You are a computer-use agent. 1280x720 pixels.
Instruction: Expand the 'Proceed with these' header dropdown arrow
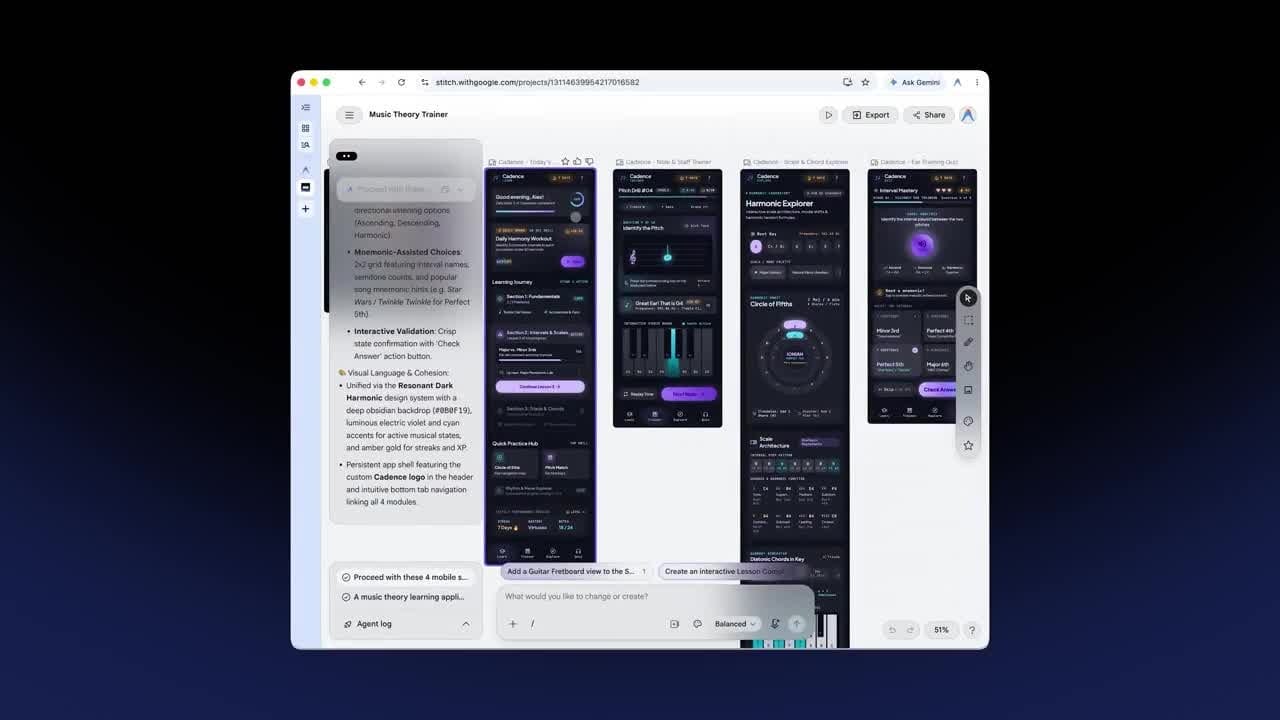460,189
